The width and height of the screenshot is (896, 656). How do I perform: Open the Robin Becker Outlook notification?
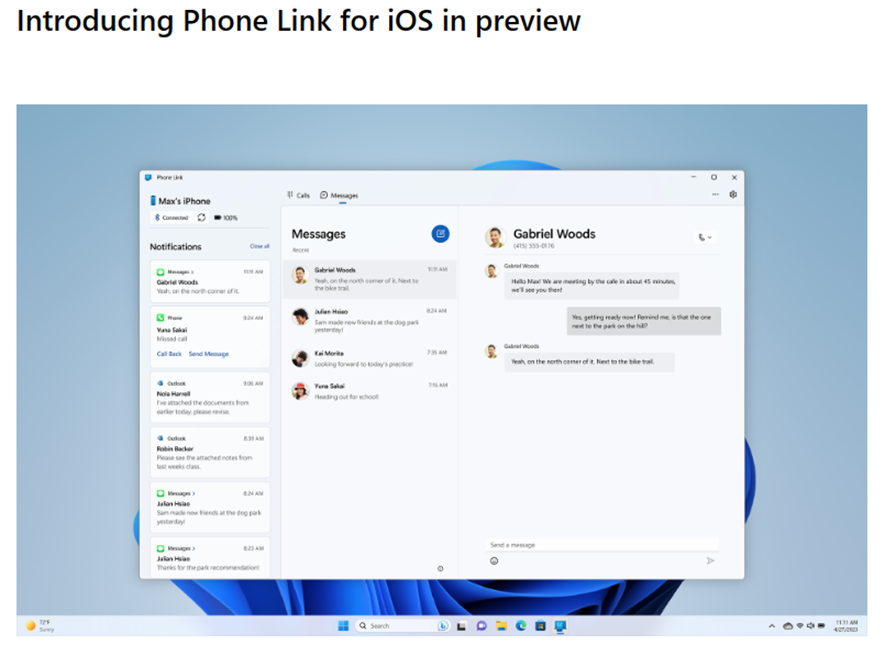click(x=210, y=453)
